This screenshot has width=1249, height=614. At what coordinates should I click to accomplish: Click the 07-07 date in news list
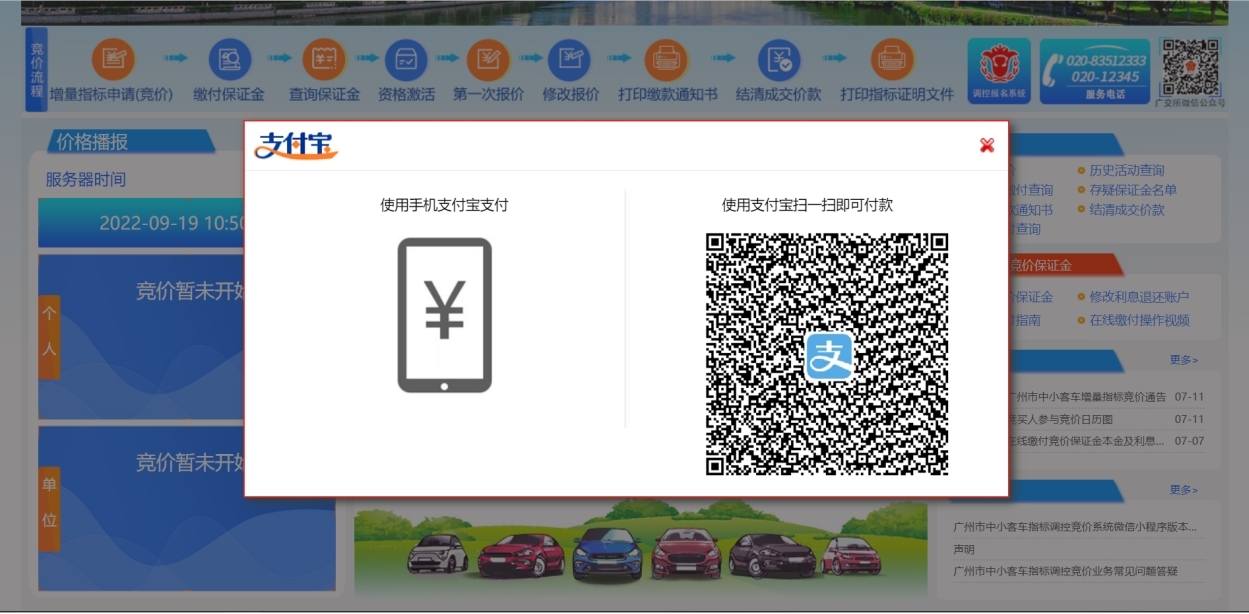click(x=1189, y=441)
